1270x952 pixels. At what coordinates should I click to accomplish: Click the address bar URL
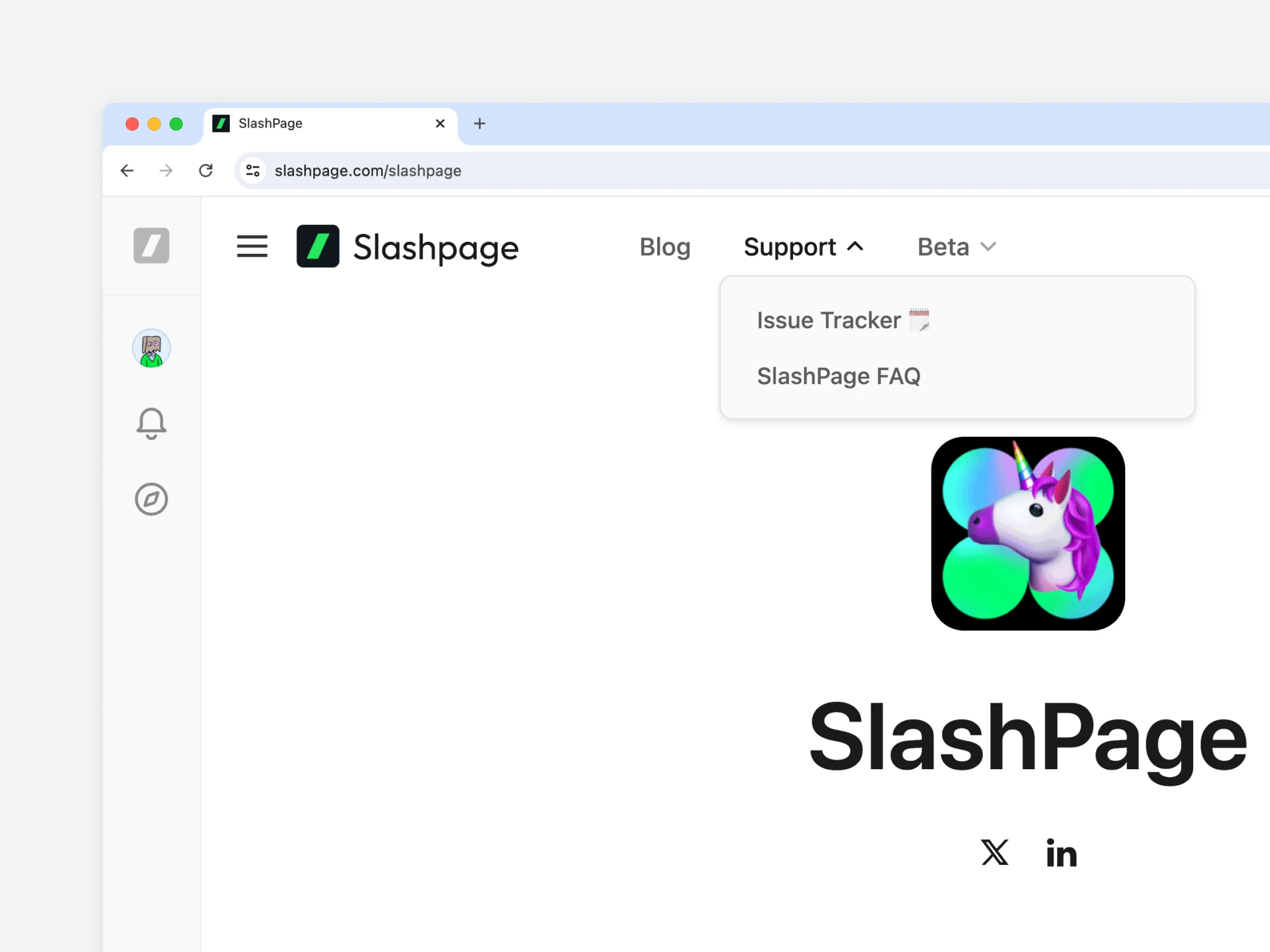click(368, 171)
